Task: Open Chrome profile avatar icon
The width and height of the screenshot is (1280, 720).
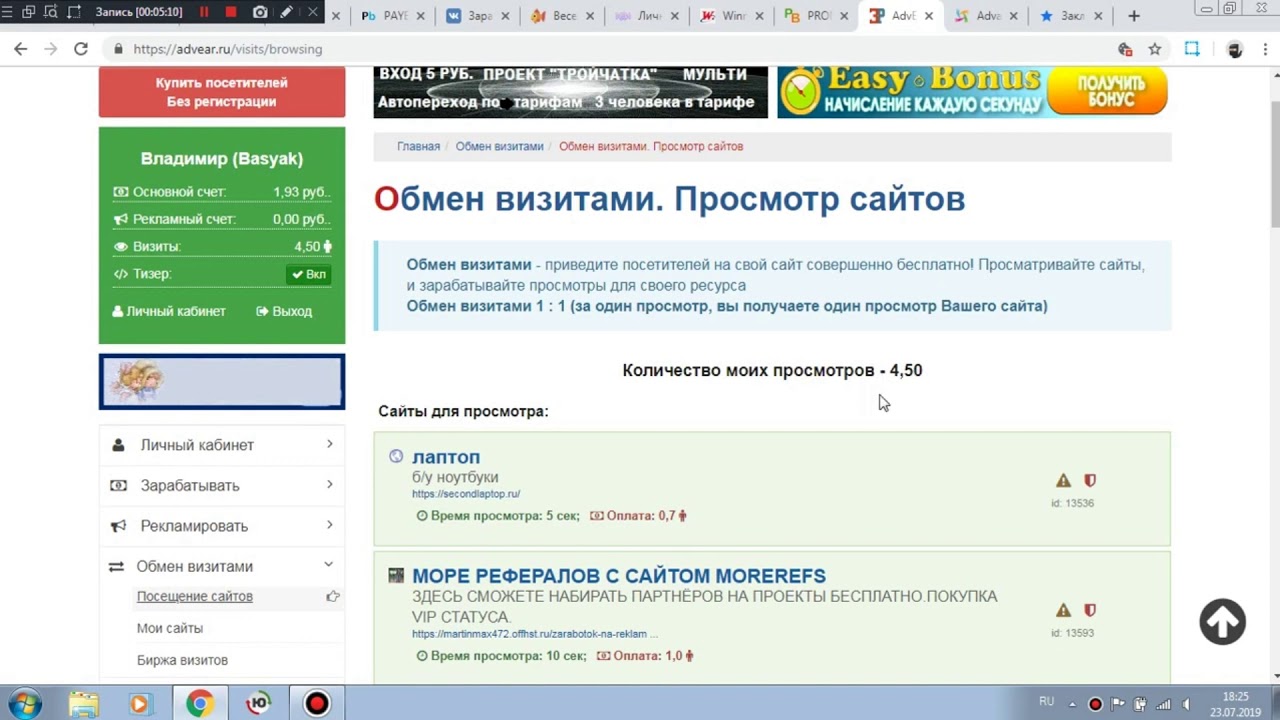Action: (x=1235, y=49)
